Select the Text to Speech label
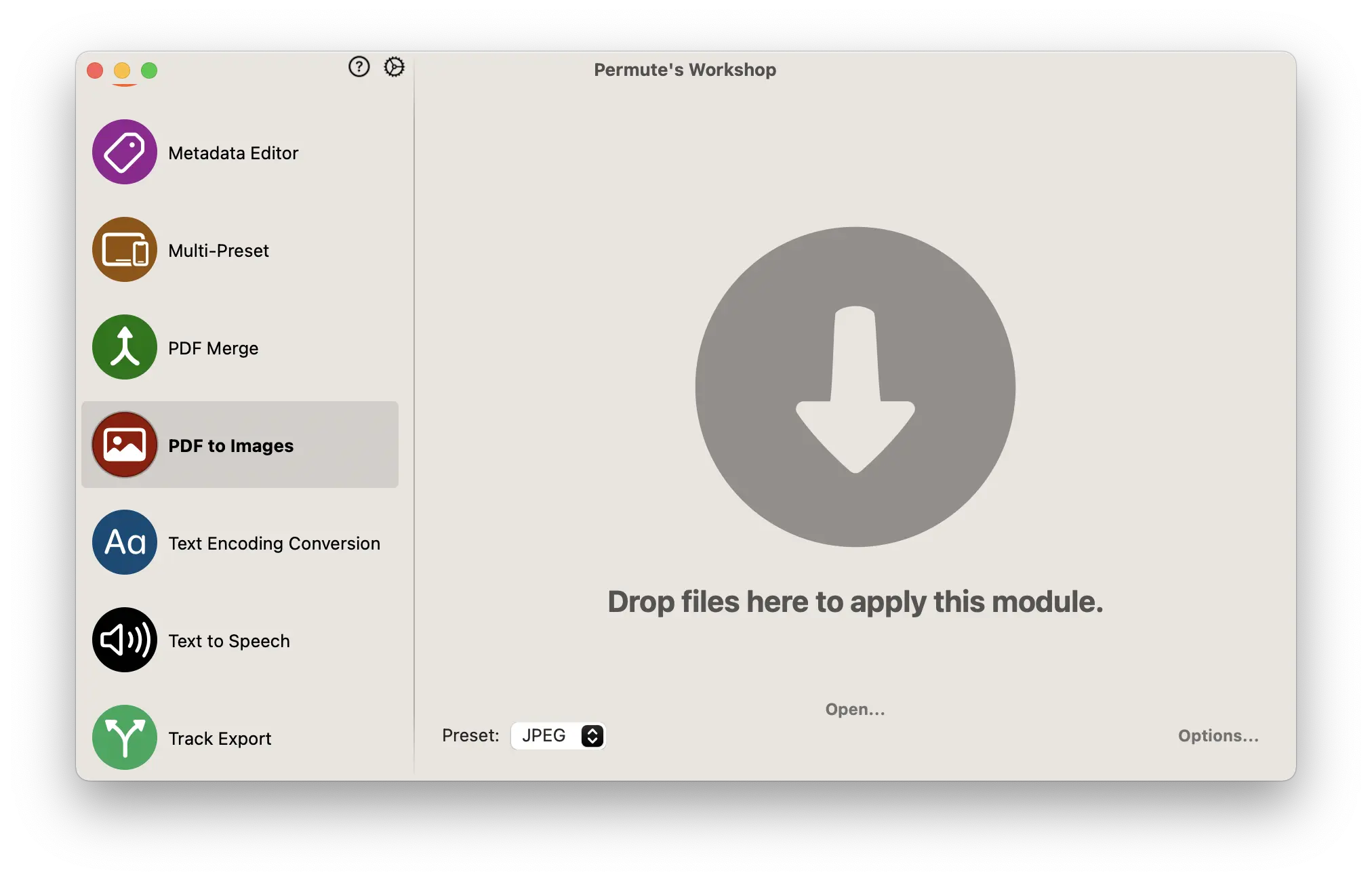Screen dimensions: 1372x881 tap(229, 641)
